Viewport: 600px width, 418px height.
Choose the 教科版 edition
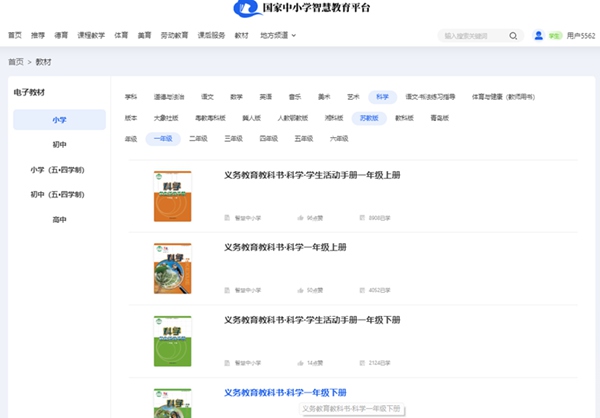(x=404, y=118)
